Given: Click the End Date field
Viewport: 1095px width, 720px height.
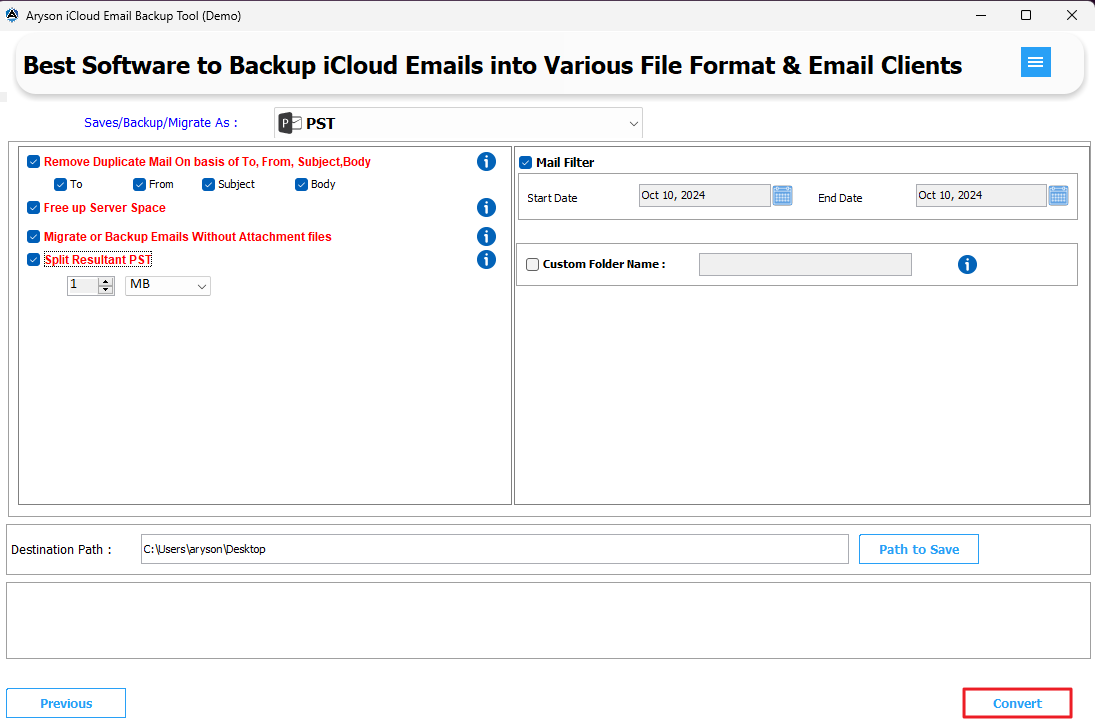Looking at the screenshot, I should coord(981,196).
